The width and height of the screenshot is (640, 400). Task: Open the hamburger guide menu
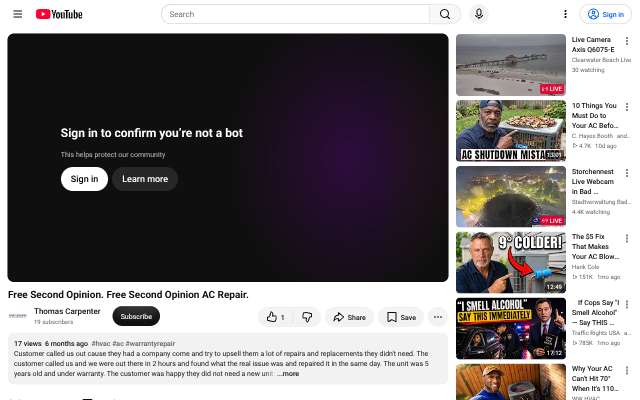[x=18, y=14]
